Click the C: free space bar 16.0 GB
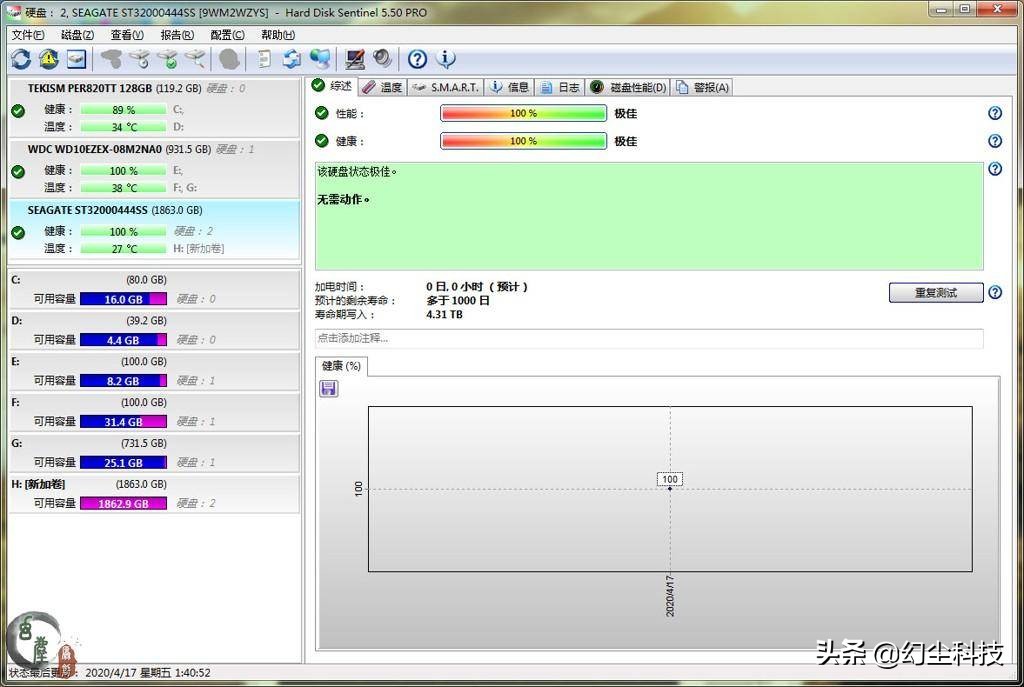1024x687 pixels. click(x=123, y=299)
